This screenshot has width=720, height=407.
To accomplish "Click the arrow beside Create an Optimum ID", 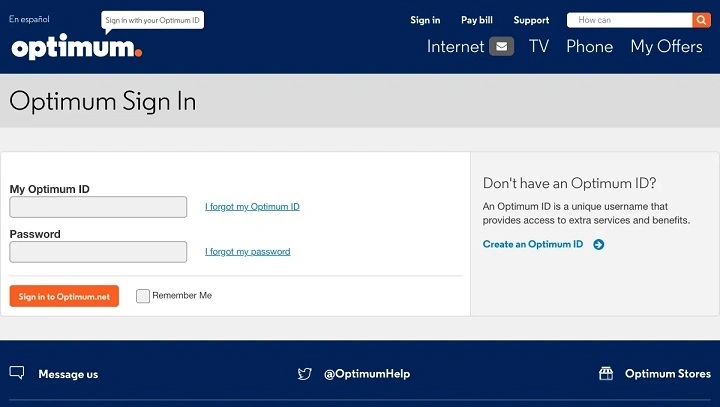I will 598,244.
